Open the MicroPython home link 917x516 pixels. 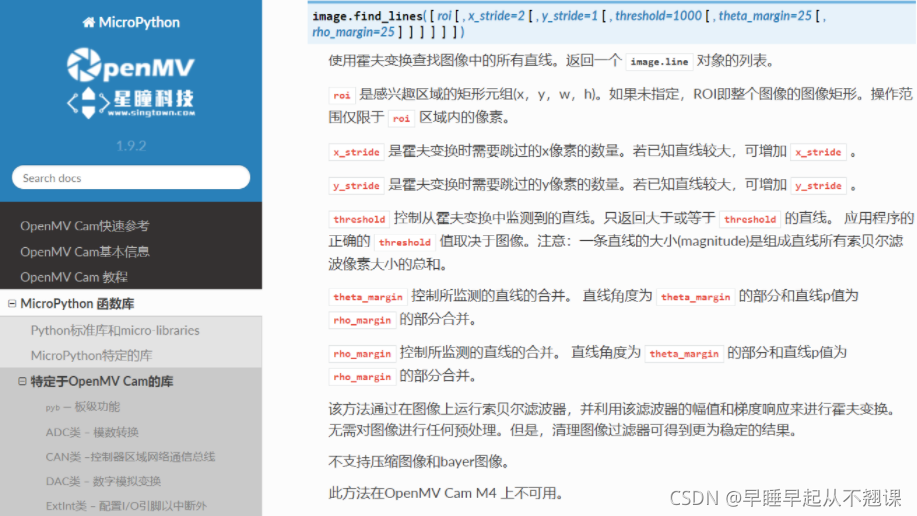click(131, 22)
